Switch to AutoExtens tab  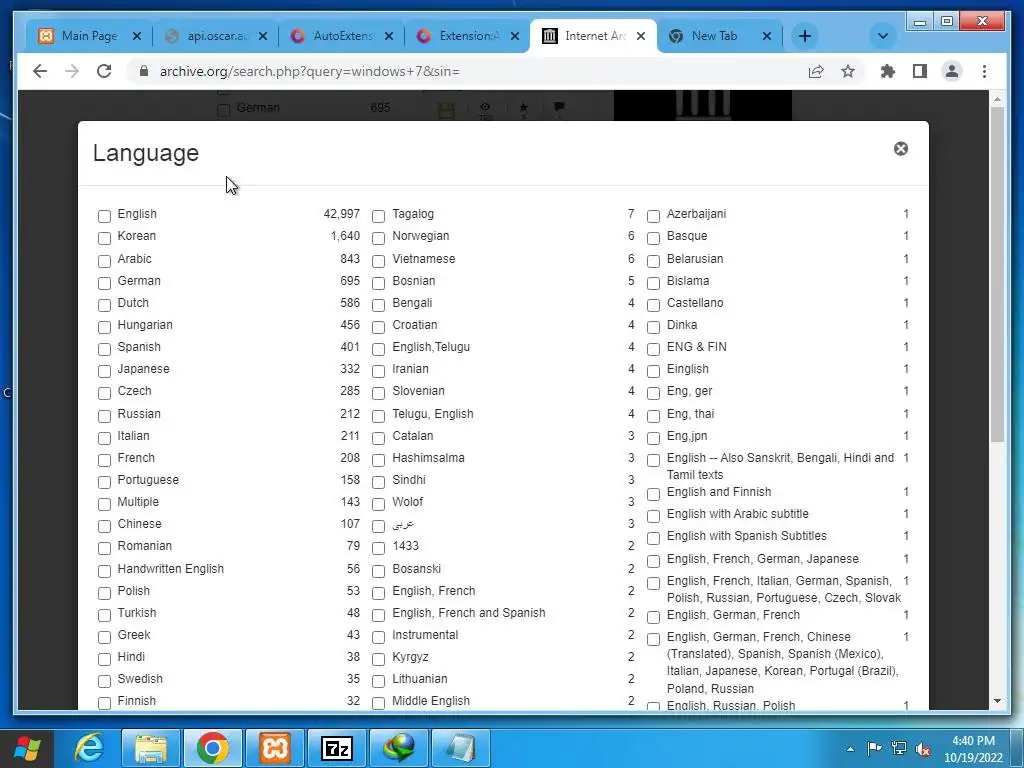pos(344,36)
